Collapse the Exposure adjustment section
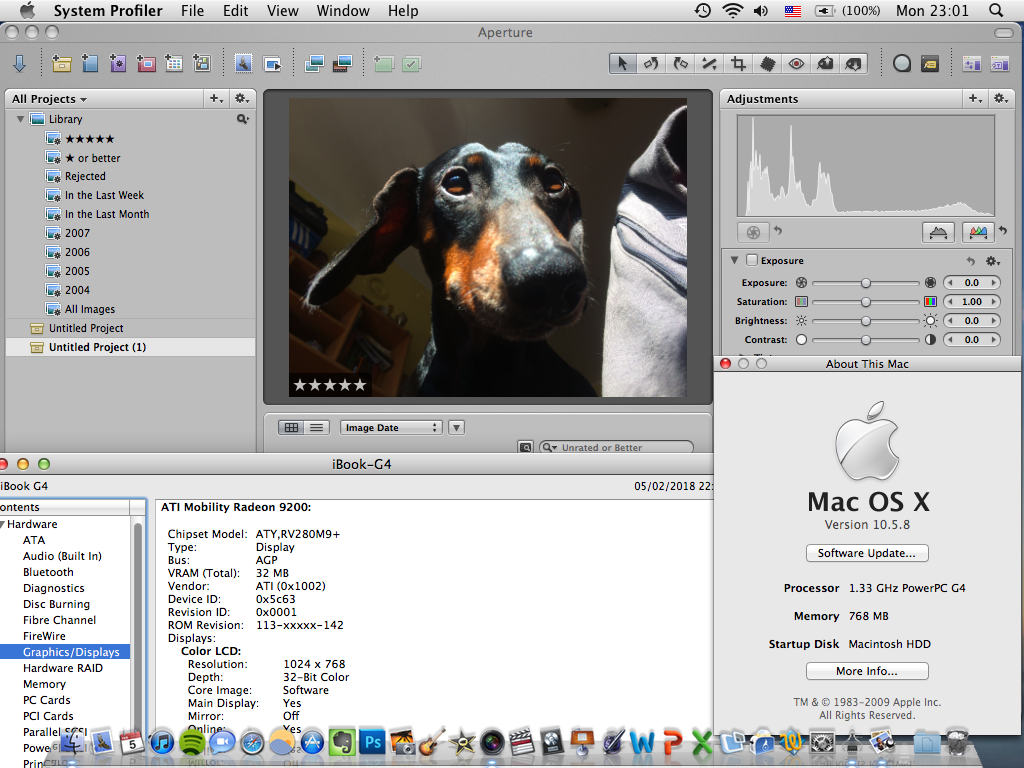Viewport: 1024px width, 768px height. [734, 260]
